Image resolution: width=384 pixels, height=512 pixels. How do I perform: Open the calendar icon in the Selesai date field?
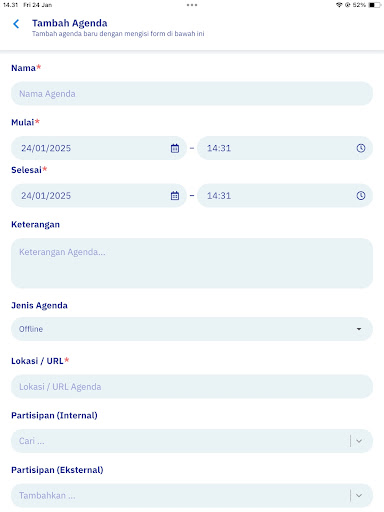pyautogui.click(x=175, y=196)
